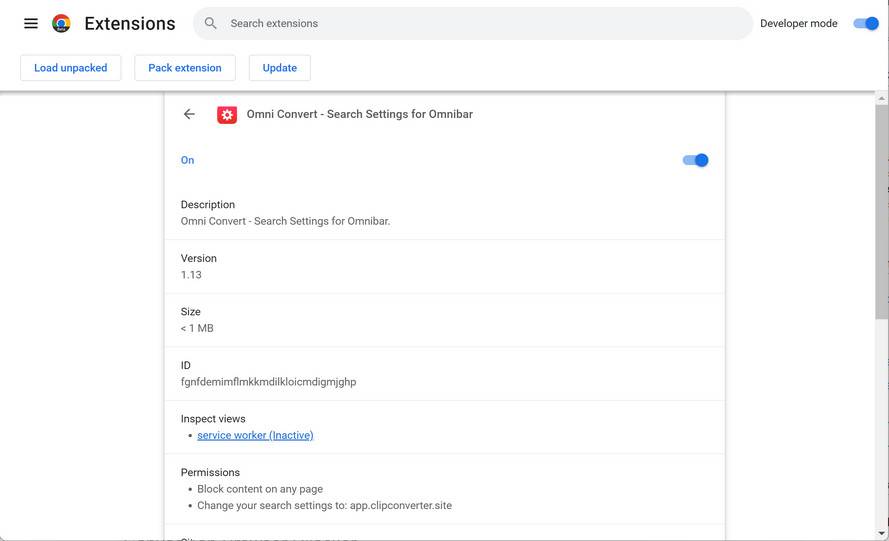Click the version number 1.13
This screenshot has height=541, width=889.
point(191,274)
